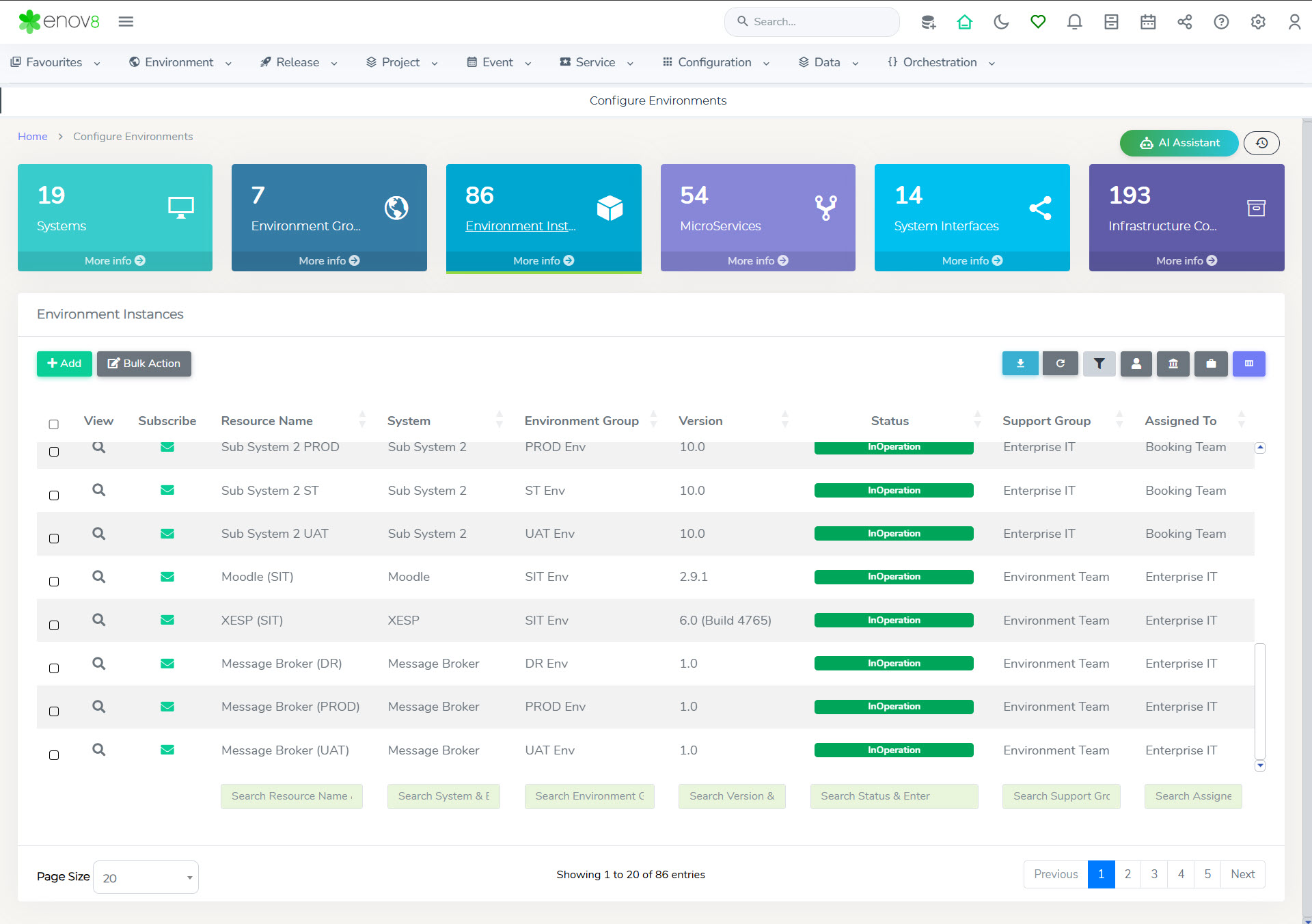This screenshot has height=924, width=1312.
Task: Open the Configuration menu
Action: (715, 62)
